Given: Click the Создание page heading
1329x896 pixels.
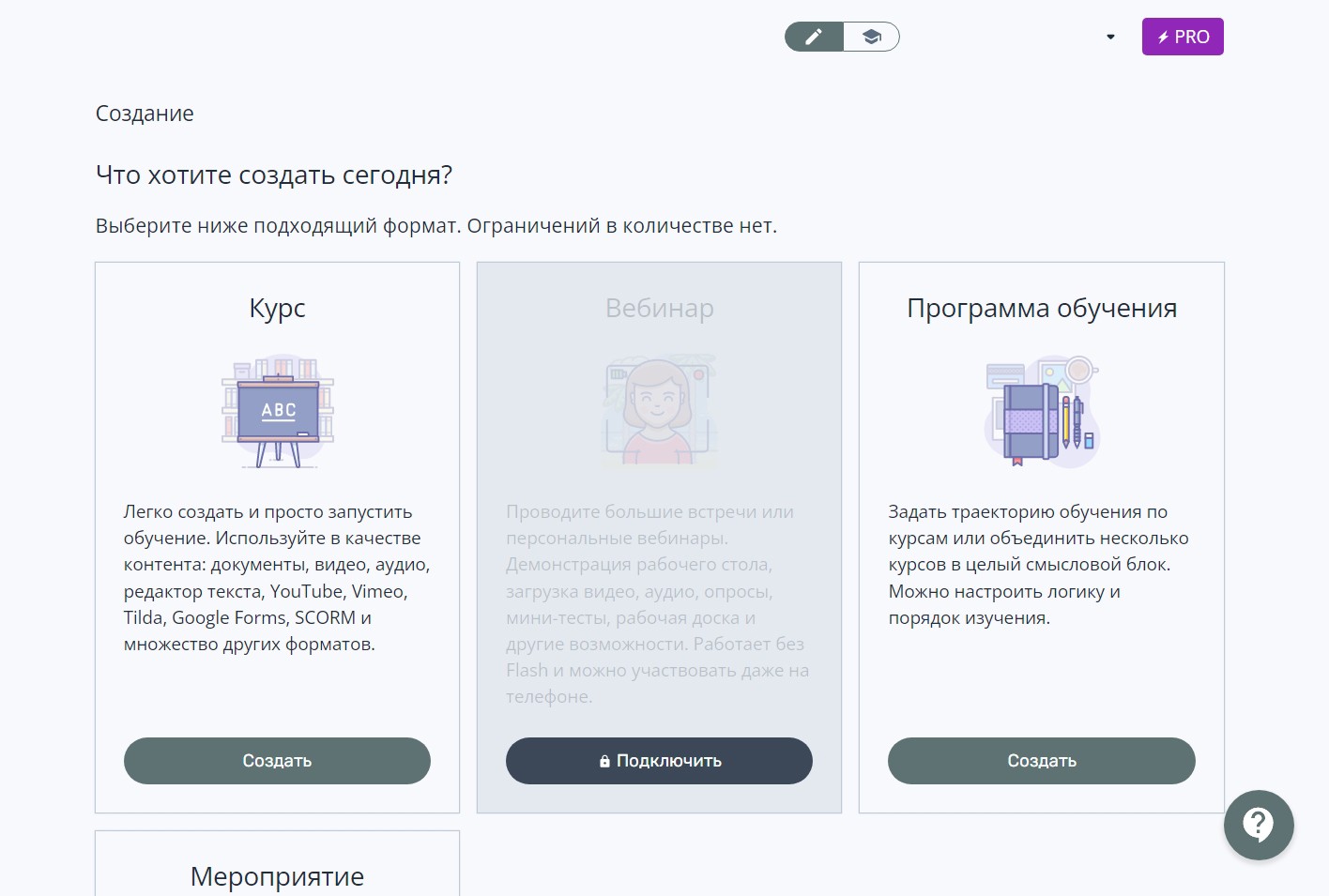Looking at the screenshot, I should click(x=145, y=114).
